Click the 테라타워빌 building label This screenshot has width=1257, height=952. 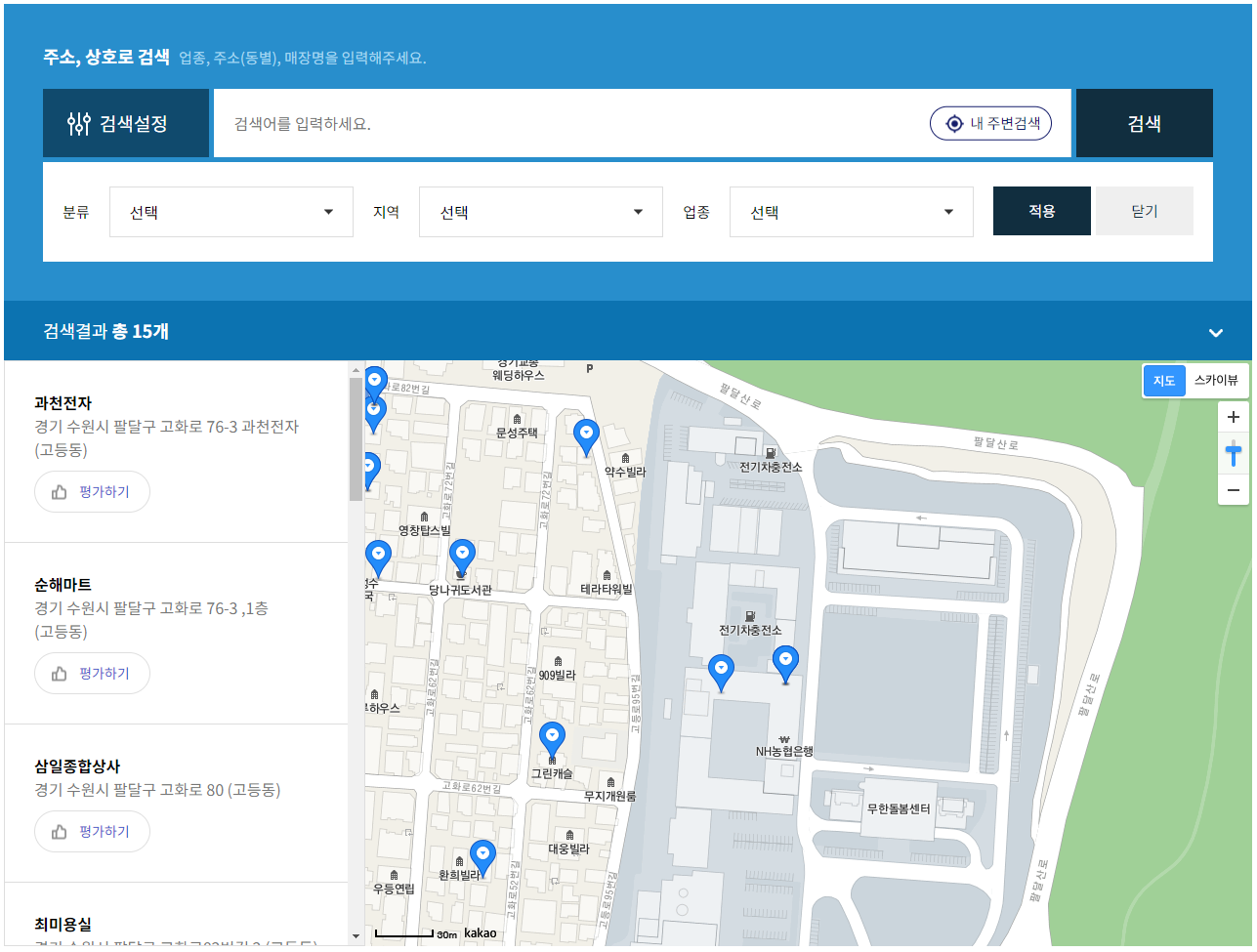[607, 589]
